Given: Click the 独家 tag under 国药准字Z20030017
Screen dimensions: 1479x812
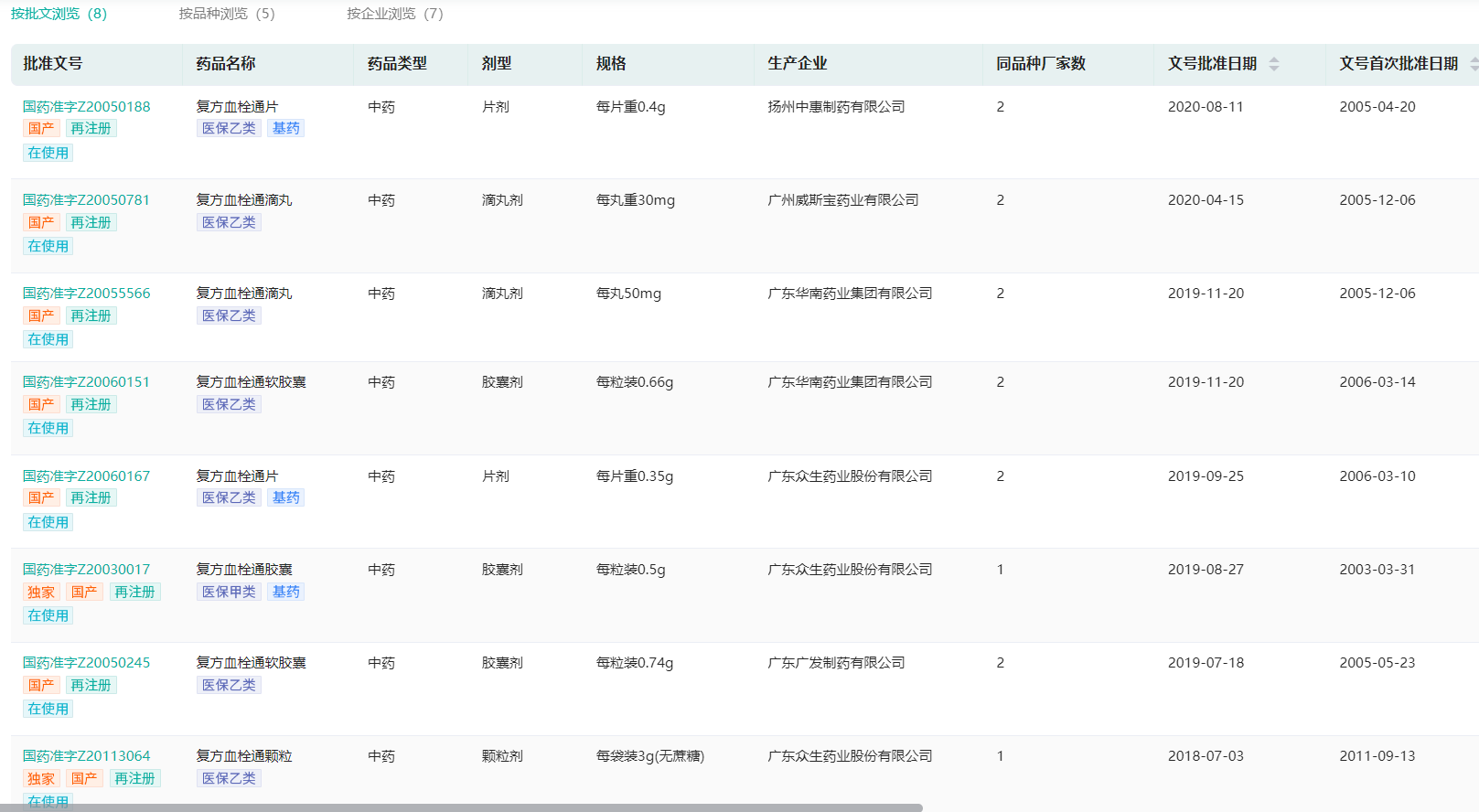Looking at the screenshot, I should [x=41, y=593].
